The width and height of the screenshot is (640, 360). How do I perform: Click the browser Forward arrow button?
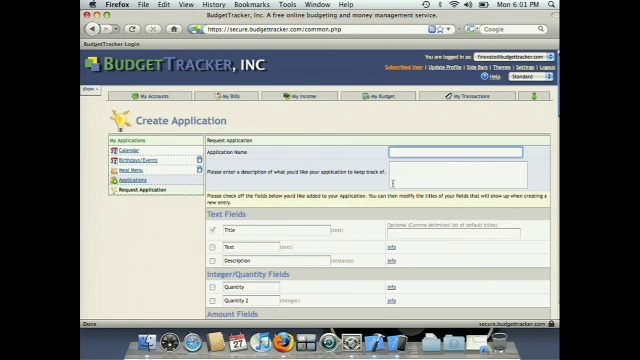[106, 29]
